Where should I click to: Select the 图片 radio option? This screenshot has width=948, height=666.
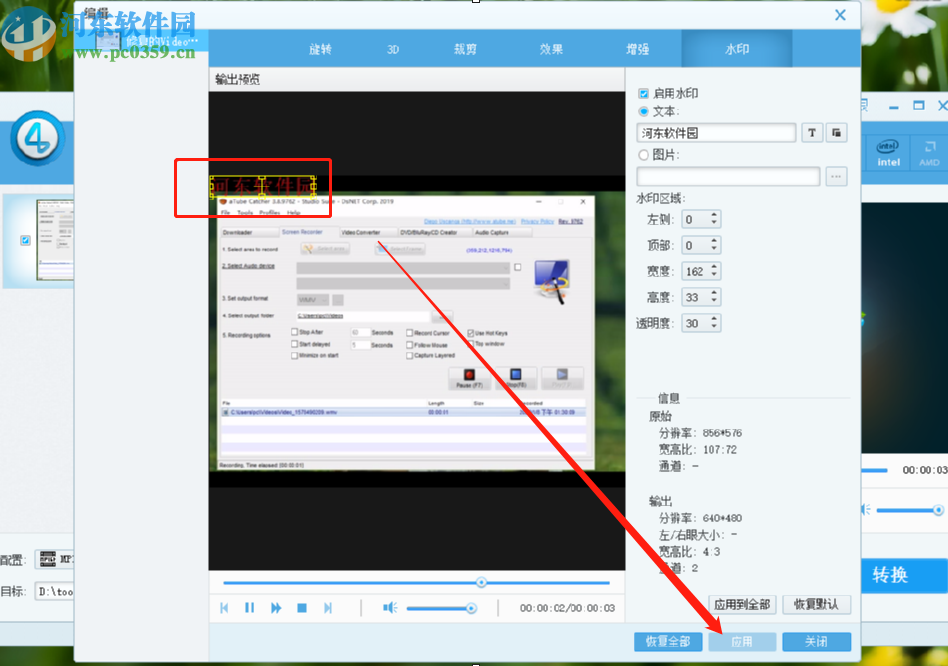(642, 156)
